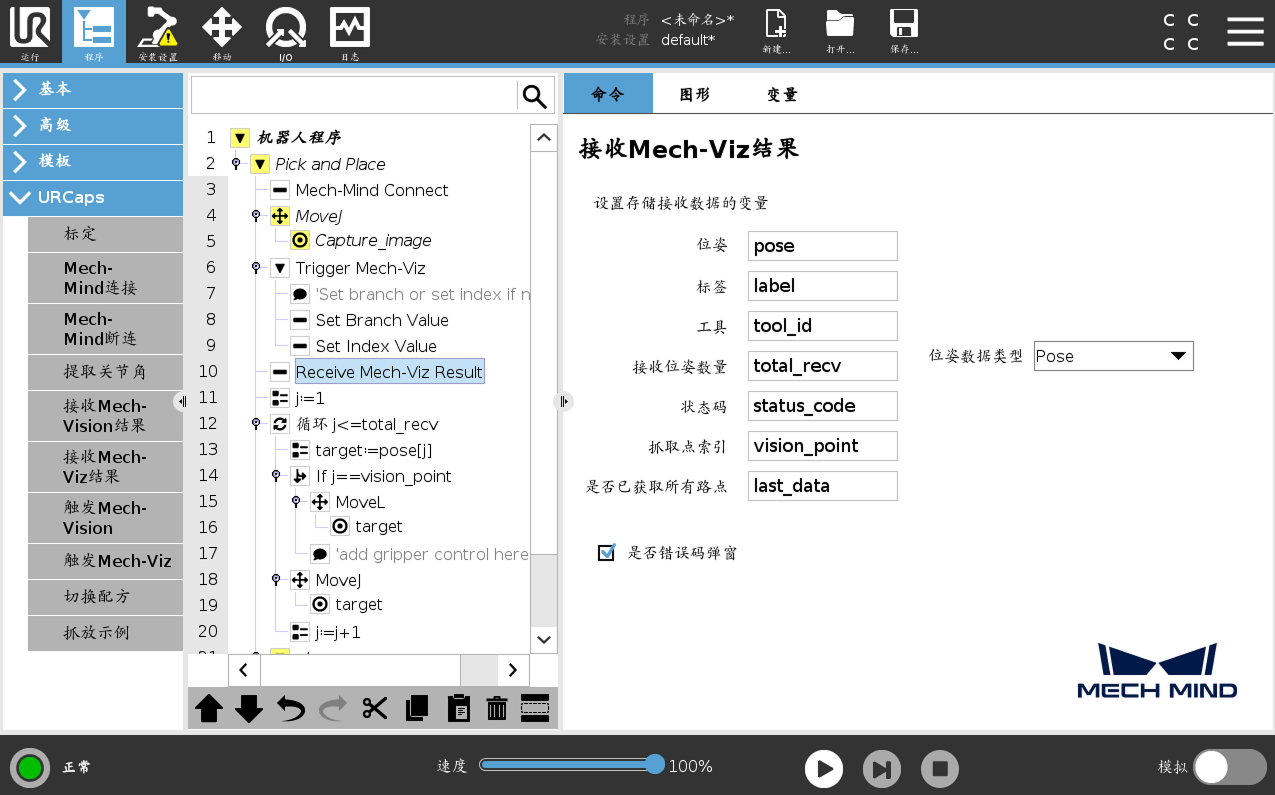Enable 模拟 simulation mode
The image size is (1275, 795).
pos(1230,767)
